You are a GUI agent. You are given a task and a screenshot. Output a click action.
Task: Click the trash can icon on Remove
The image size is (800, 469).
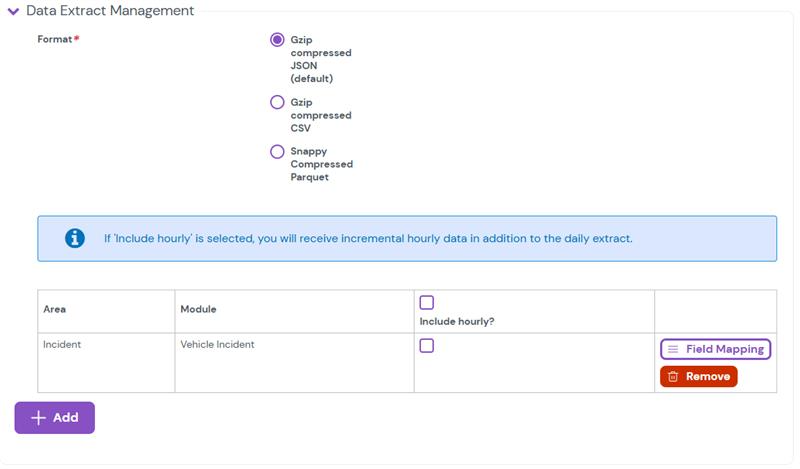(673, 376)
